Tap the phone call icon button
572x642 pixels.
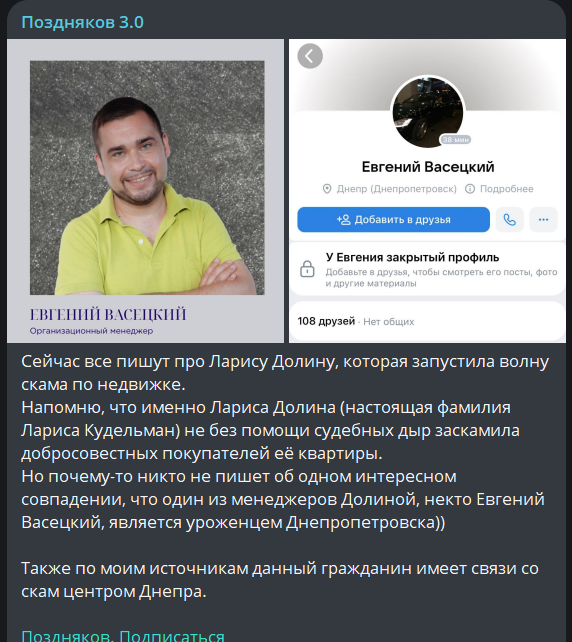(x=509, y=220)
